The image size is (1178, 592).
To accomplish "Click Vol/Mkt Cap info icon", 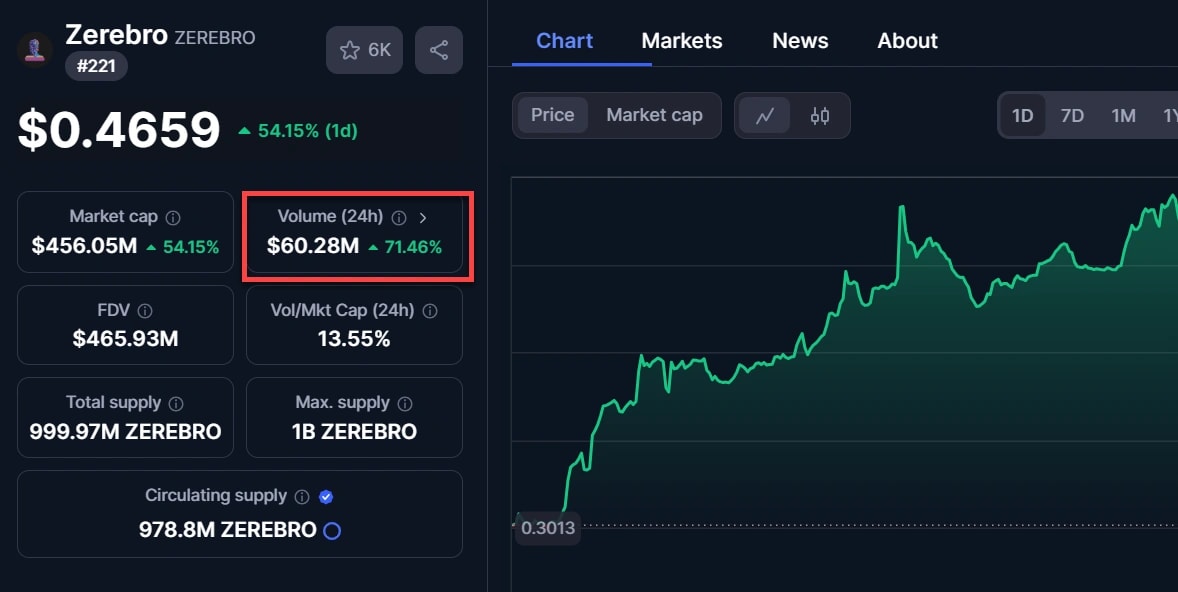I will pos(430,311).
